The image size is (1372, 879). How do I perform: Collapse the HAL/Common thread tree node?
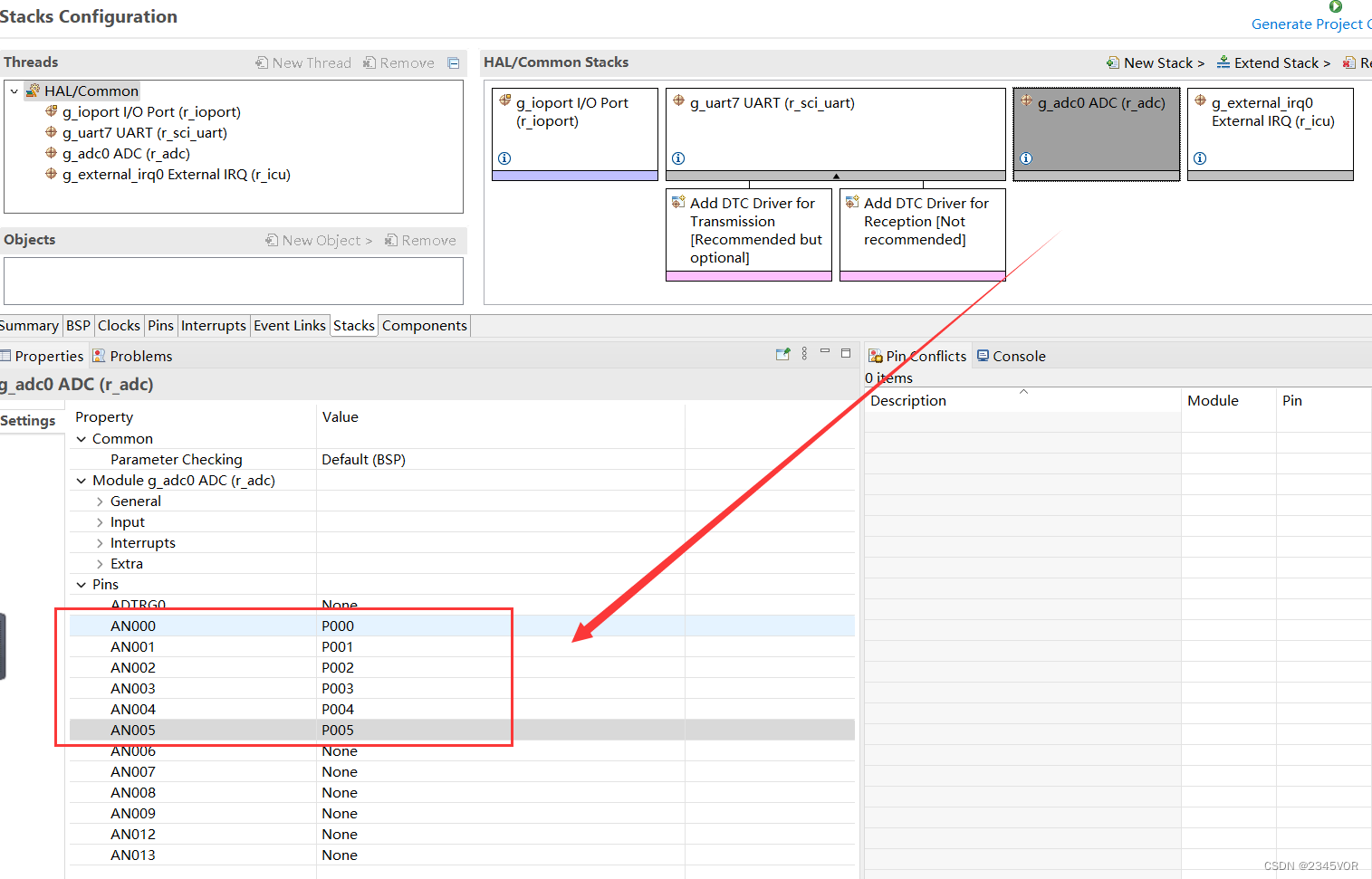14,91
